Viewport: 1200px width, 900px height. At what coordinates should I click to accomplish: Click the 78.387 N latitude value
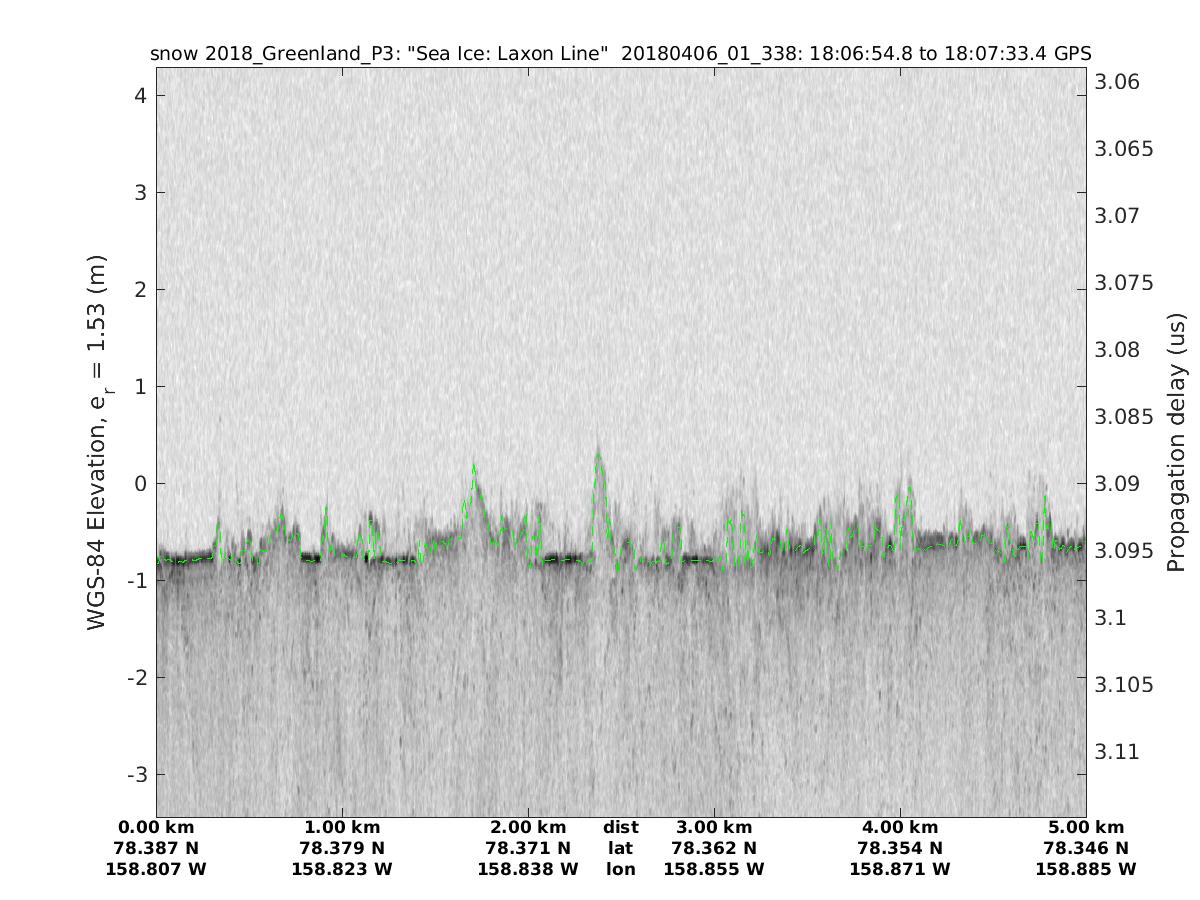156,849
